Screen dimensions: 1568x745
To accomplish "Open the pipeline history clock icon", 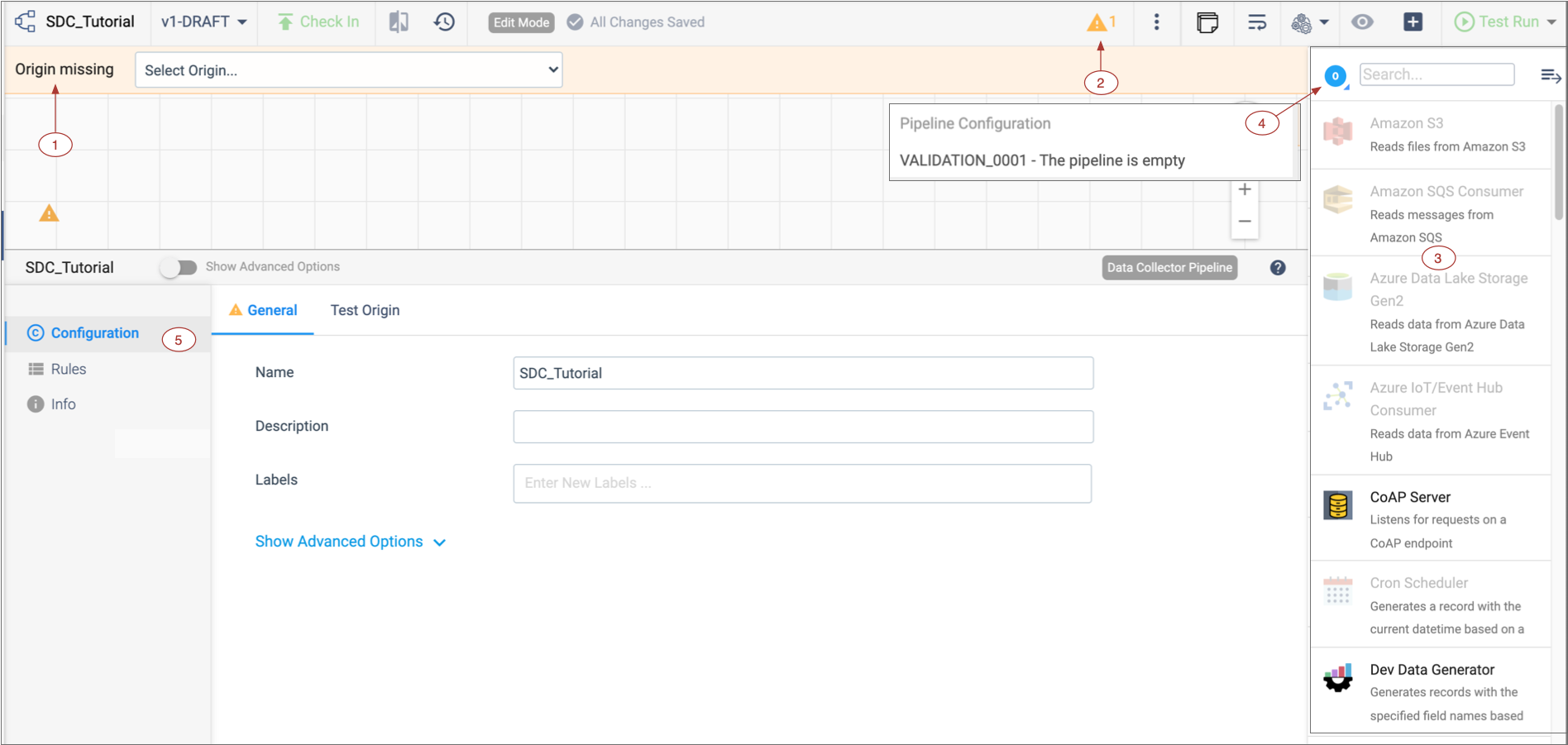I will [444, 22].
